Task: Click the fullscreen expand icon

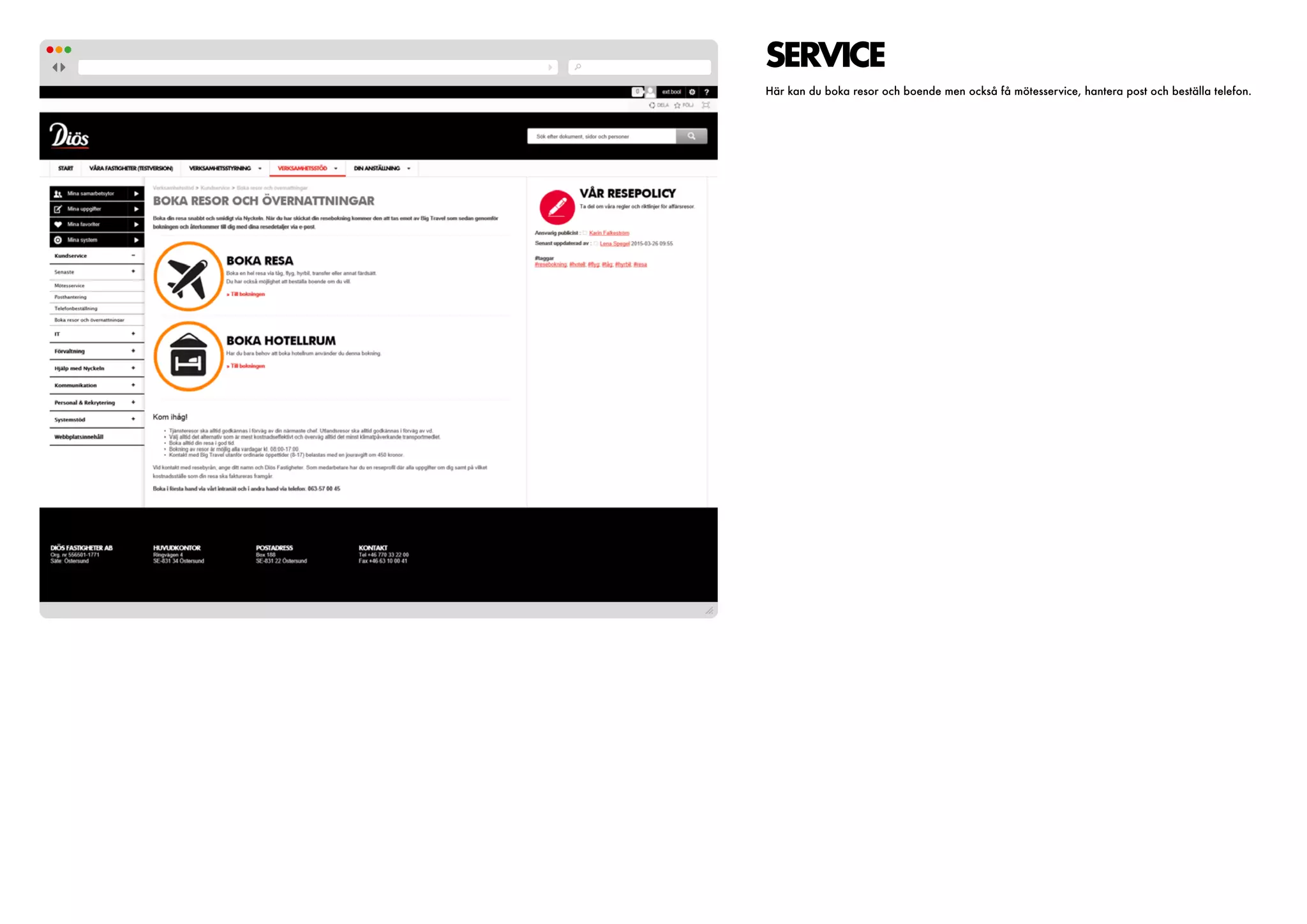Action: click(706, 105)
